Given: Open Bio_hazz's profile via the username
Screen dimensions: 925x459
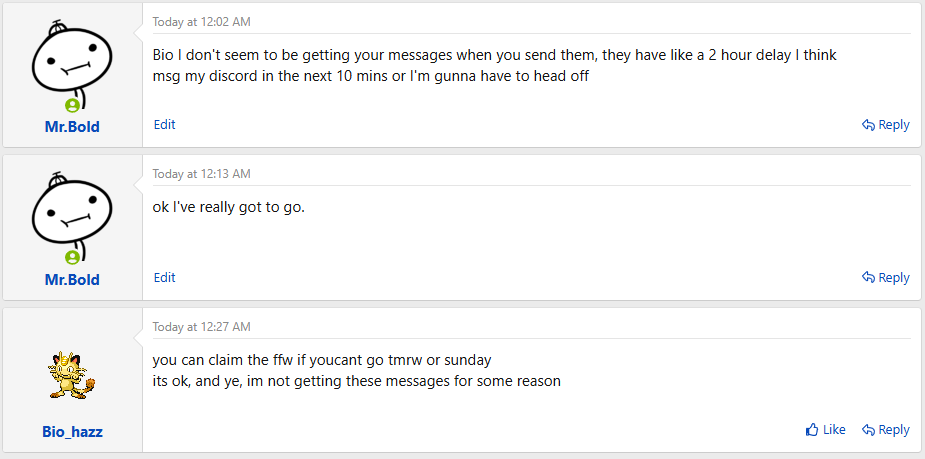Looking at the screenshot, I should [72, 433].
